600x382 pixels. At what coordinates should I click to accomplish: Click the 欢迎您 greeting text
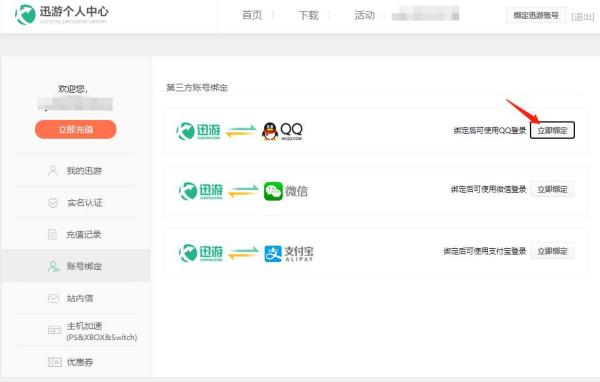[x=73, y=89]
